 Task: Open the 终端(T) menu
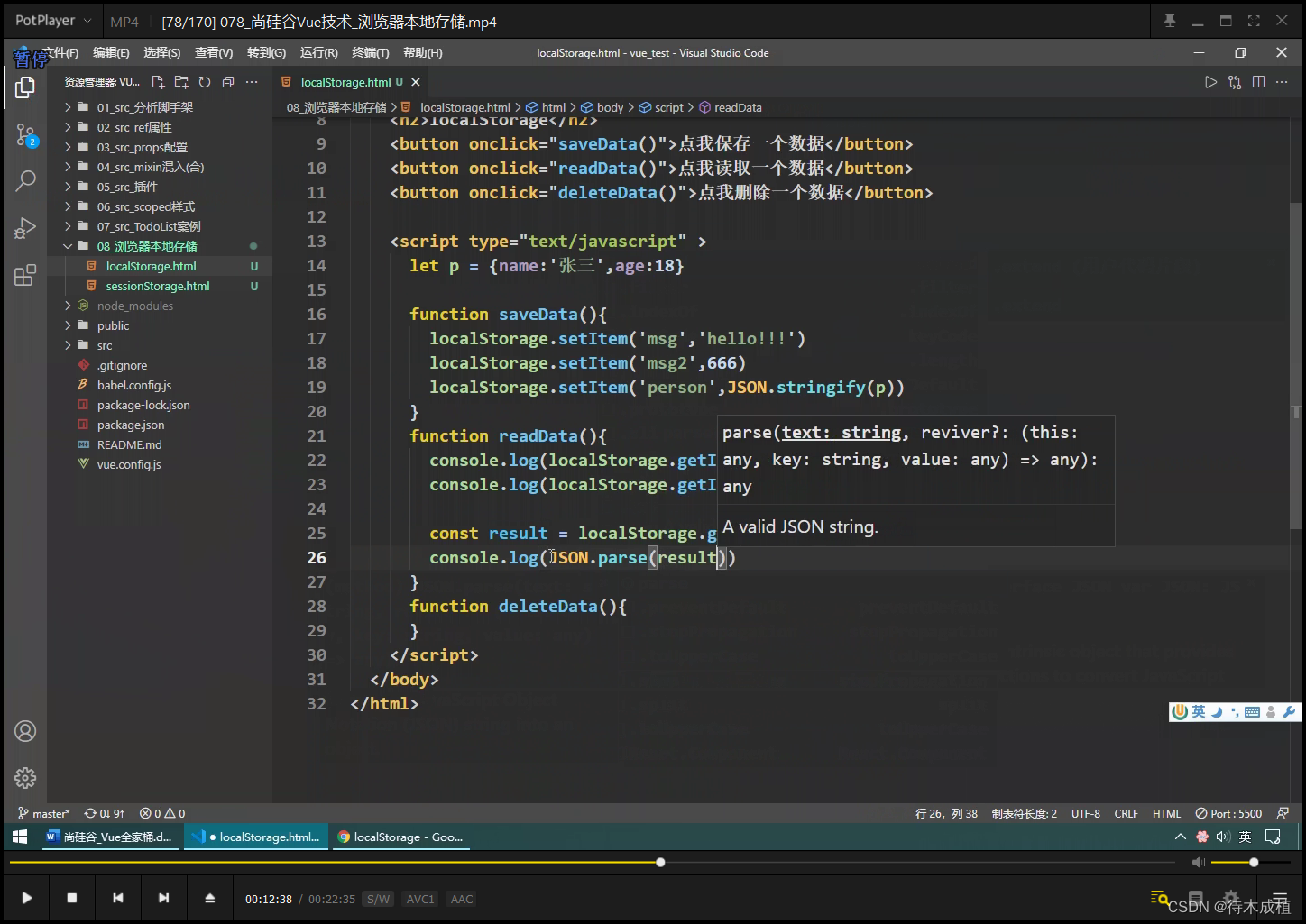[371, 53]
